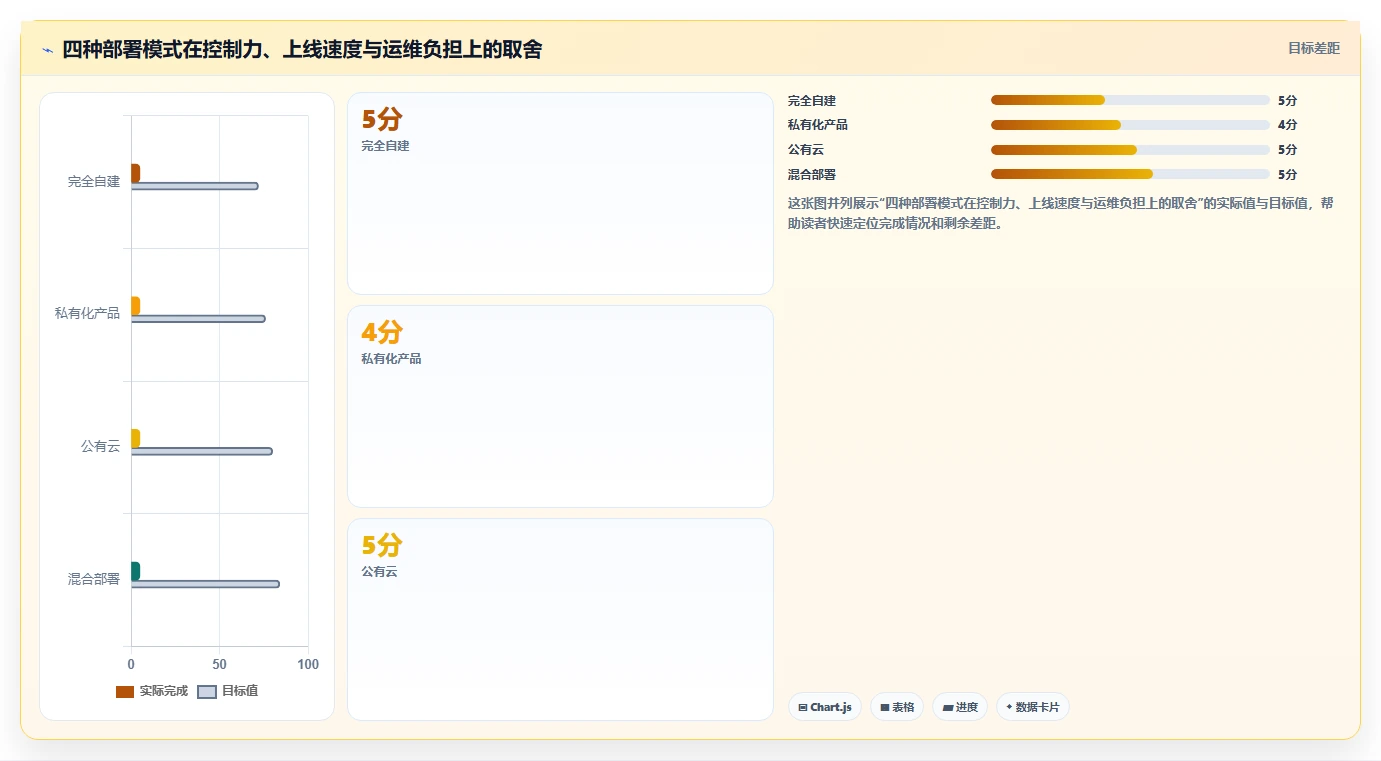
Task: Select the 公有云 target bar in chart
Action: pyautogui.click(x=202, y=451)
